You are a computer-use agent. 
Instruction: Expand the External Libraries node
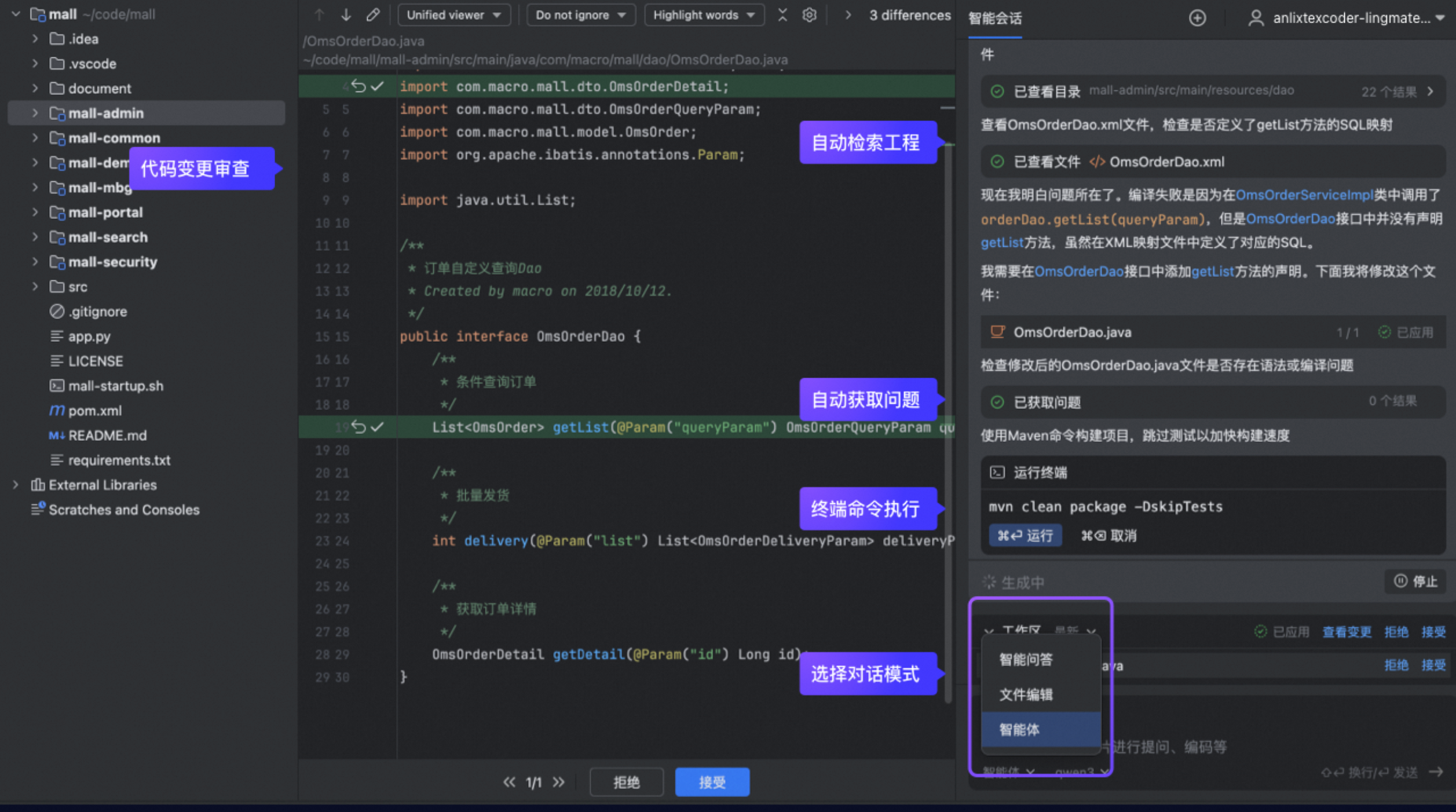pos(16,485)
